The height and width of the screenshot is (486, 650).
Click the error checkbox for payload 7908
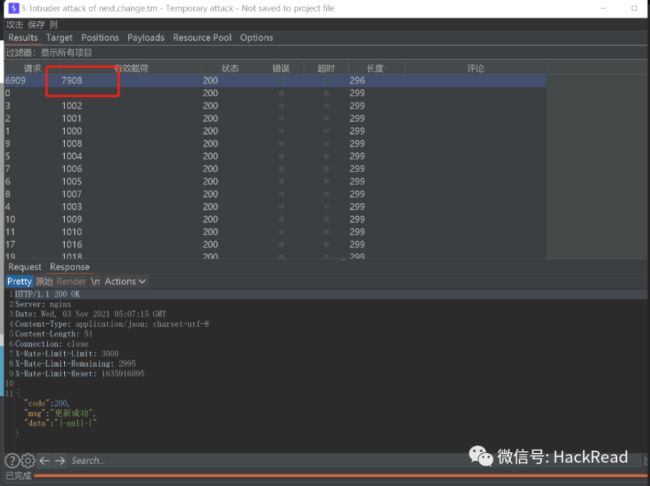click(281, 80)
